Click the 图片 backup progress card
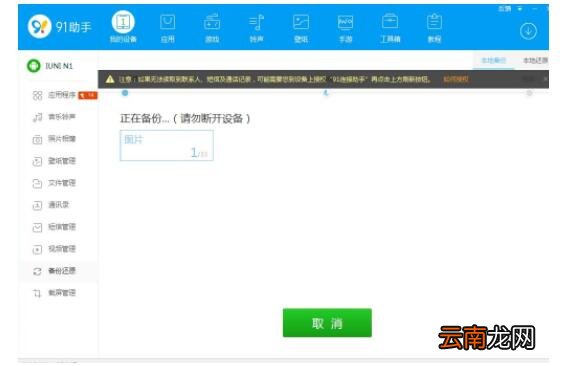Viewport: 572px width, 366px height. tap(167, 145)
